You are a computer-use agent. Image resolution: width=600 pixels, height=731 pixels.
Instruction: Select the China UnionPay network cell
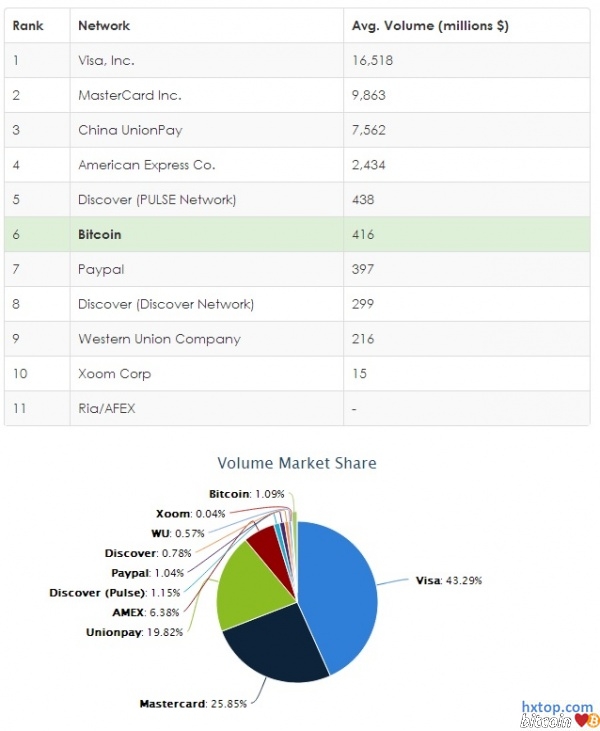[130, 130]
